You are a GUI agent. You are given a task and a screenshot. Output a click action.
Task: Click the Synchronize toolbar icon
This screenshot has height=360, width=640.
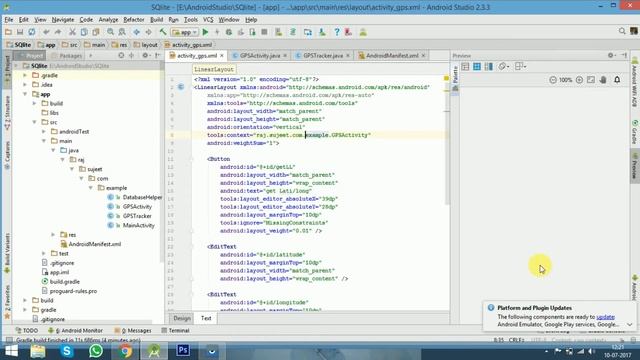point(31,32)
